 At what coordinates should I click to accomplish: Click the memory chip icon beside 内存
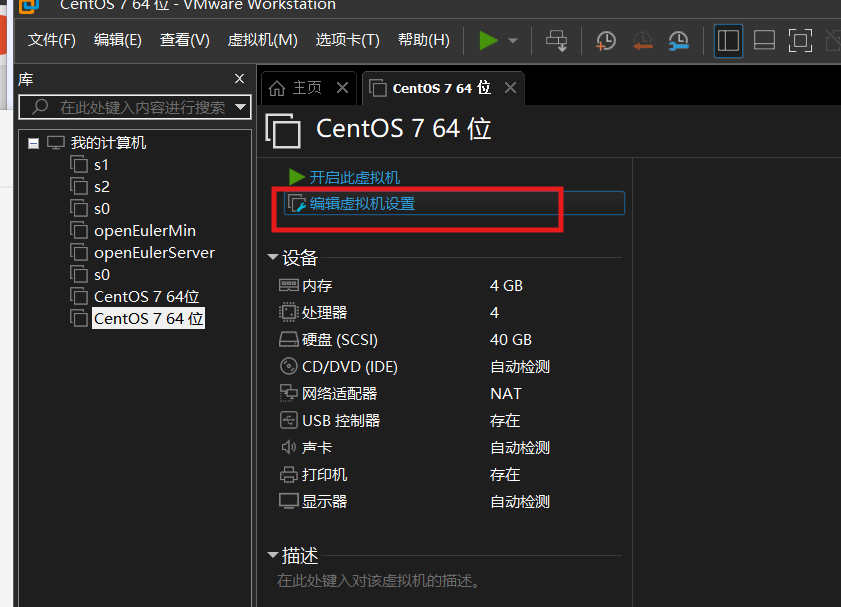click(289, 285)
